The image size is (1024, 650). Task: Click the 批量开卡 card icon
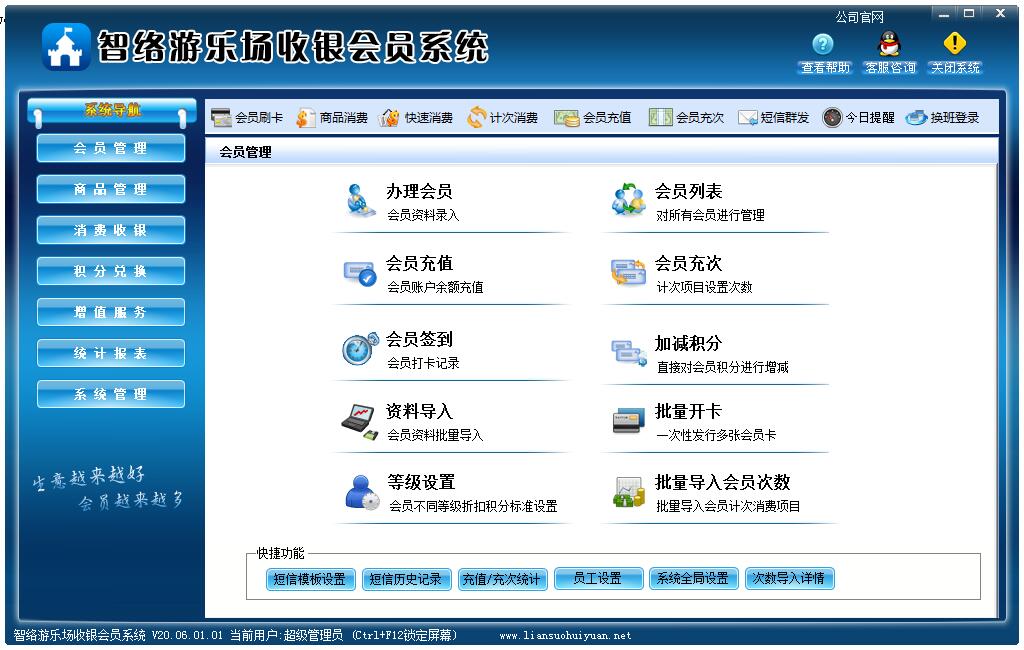[628, 421]
